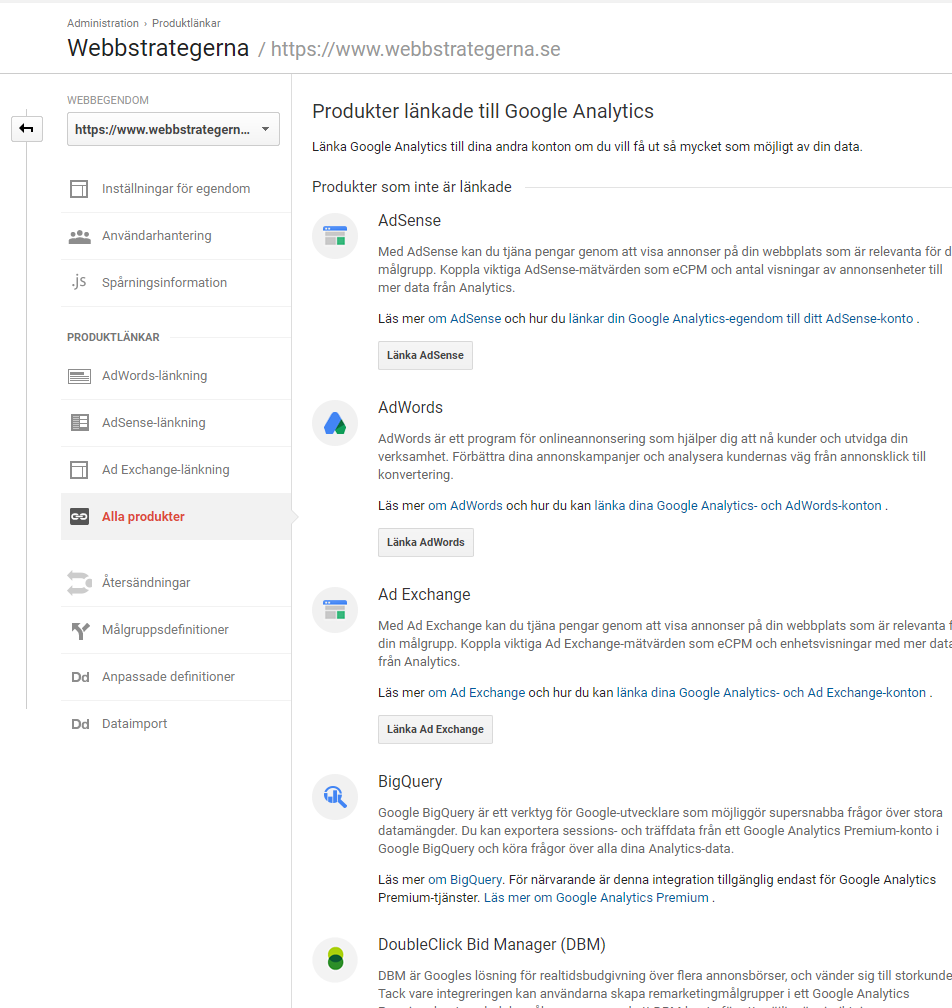Follow the Administration breadcrumb link
Viewport: 952px width, 1008px height.
coord(103,23)
